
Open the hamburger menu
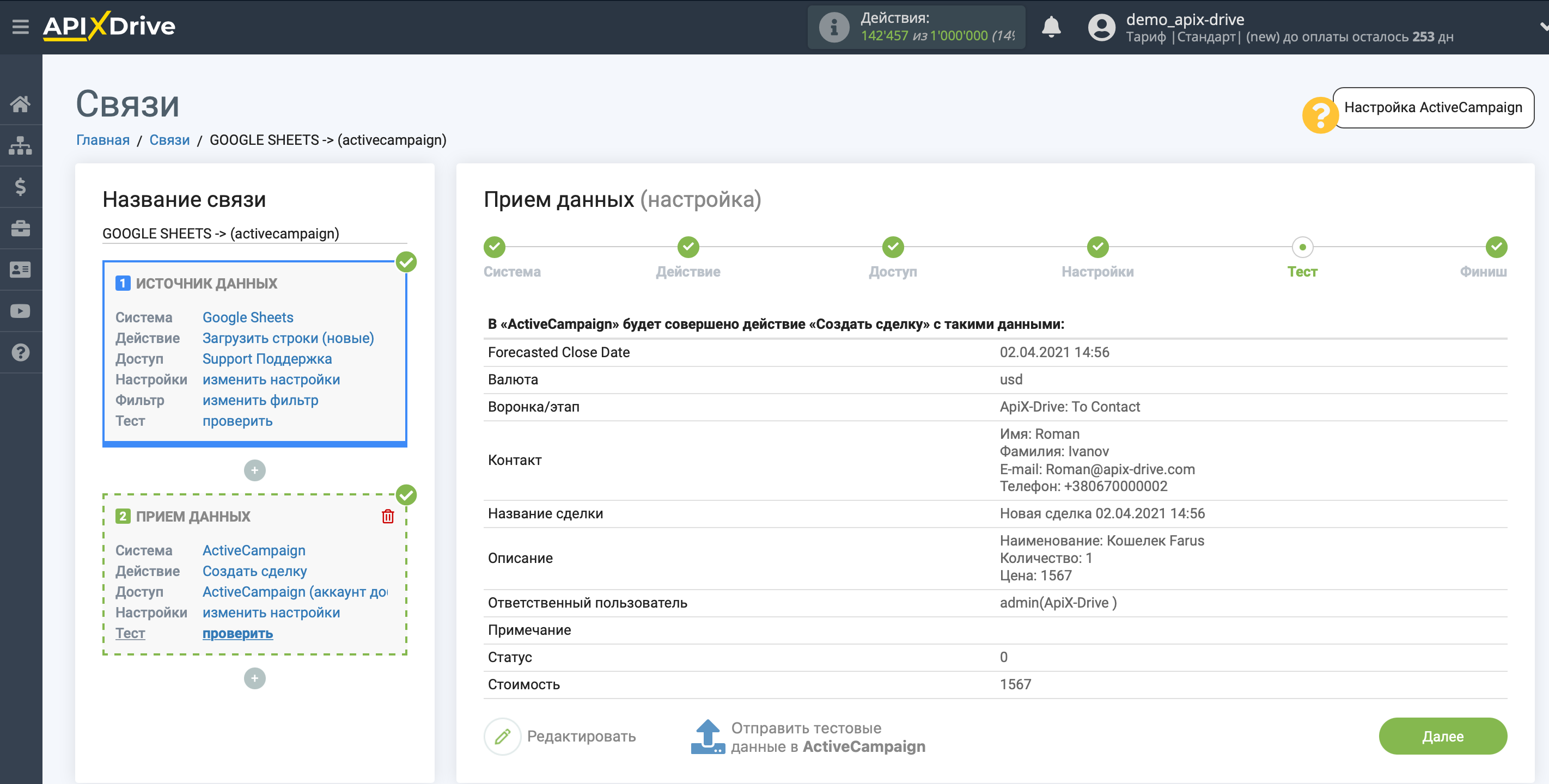21,27
